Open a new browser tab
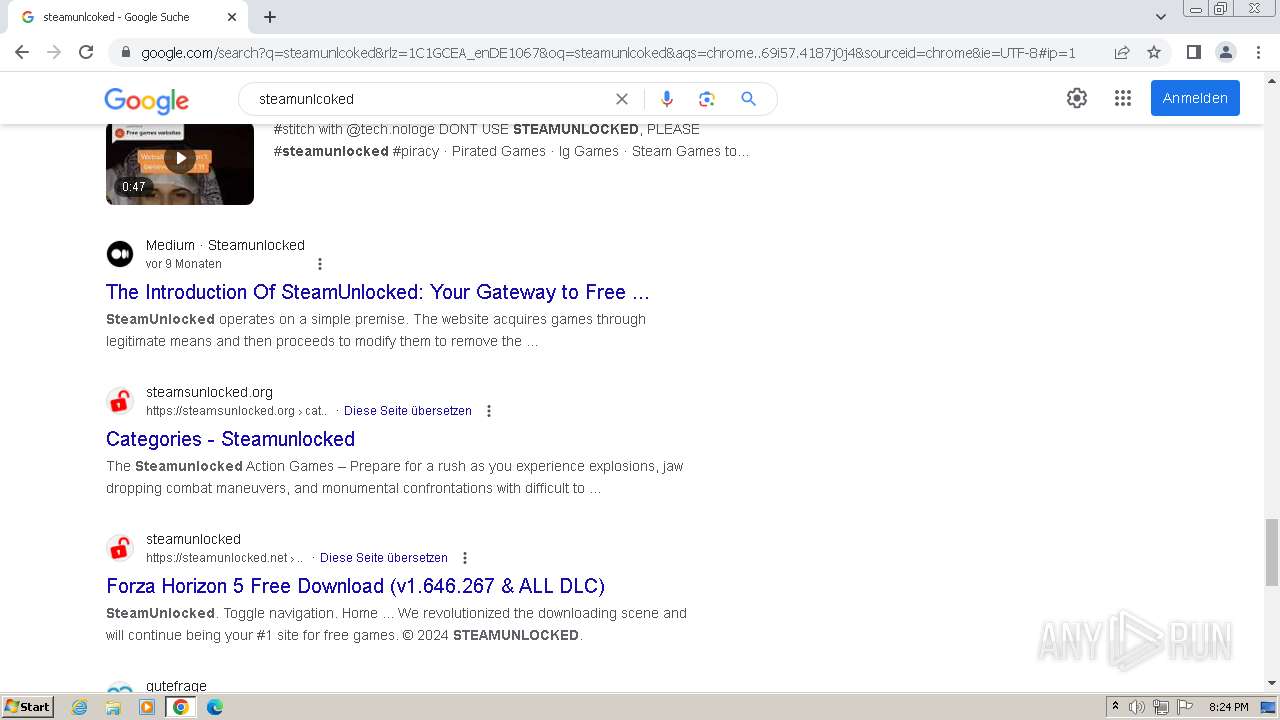This screenshot has height=720, width=1280. [270, 17]
